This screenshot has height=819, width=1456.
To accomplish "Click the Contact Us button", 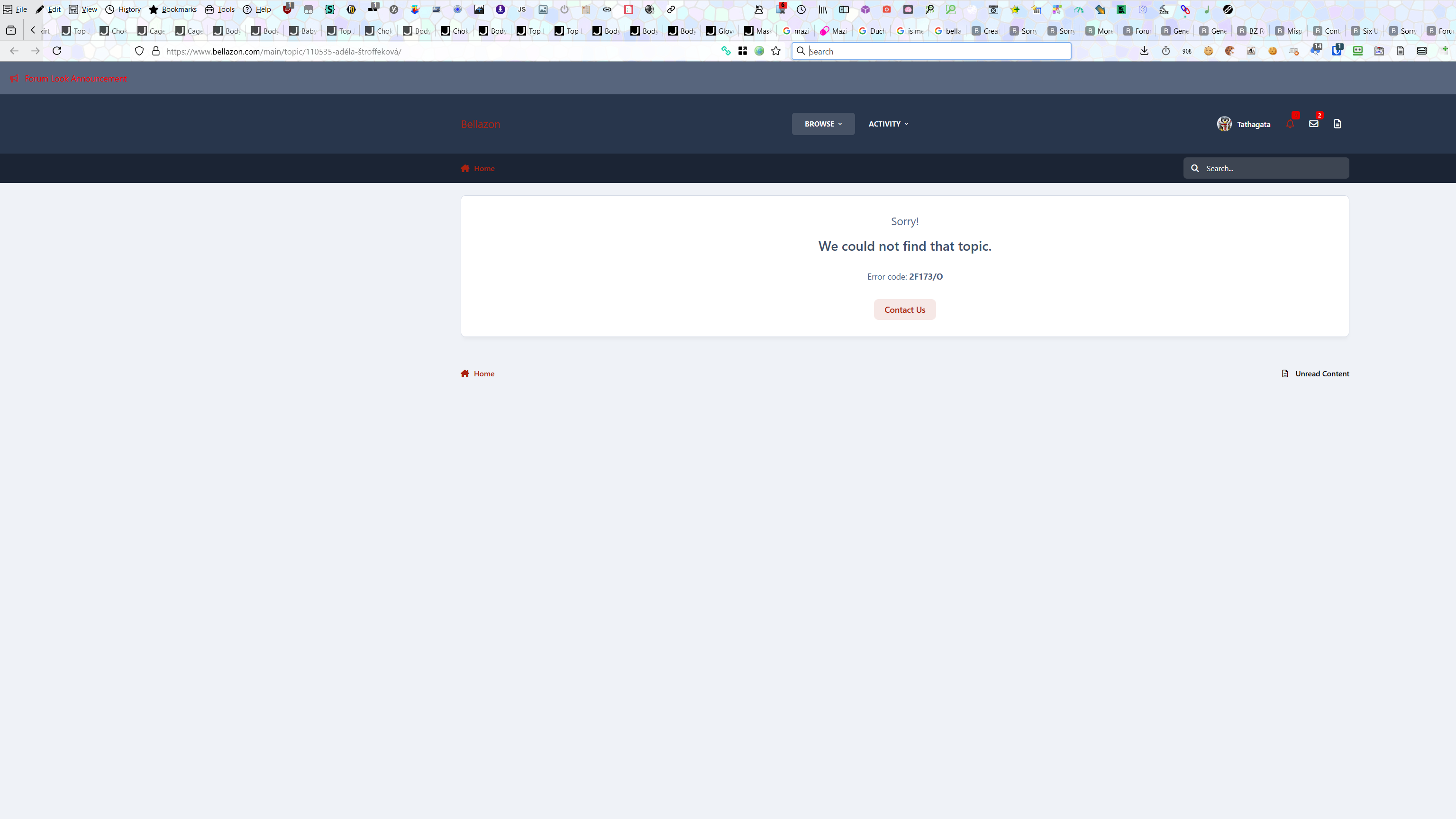I will coord(904,310).
